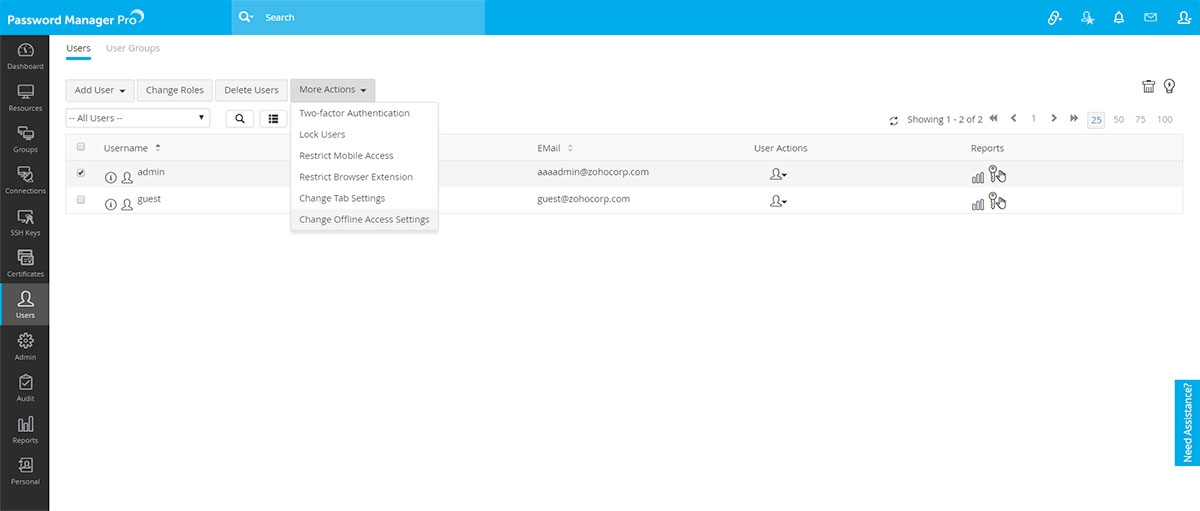This screenshot has width=1200, height=511.
Task: Click the info icon for admin
Action: [x=111, y=177]
